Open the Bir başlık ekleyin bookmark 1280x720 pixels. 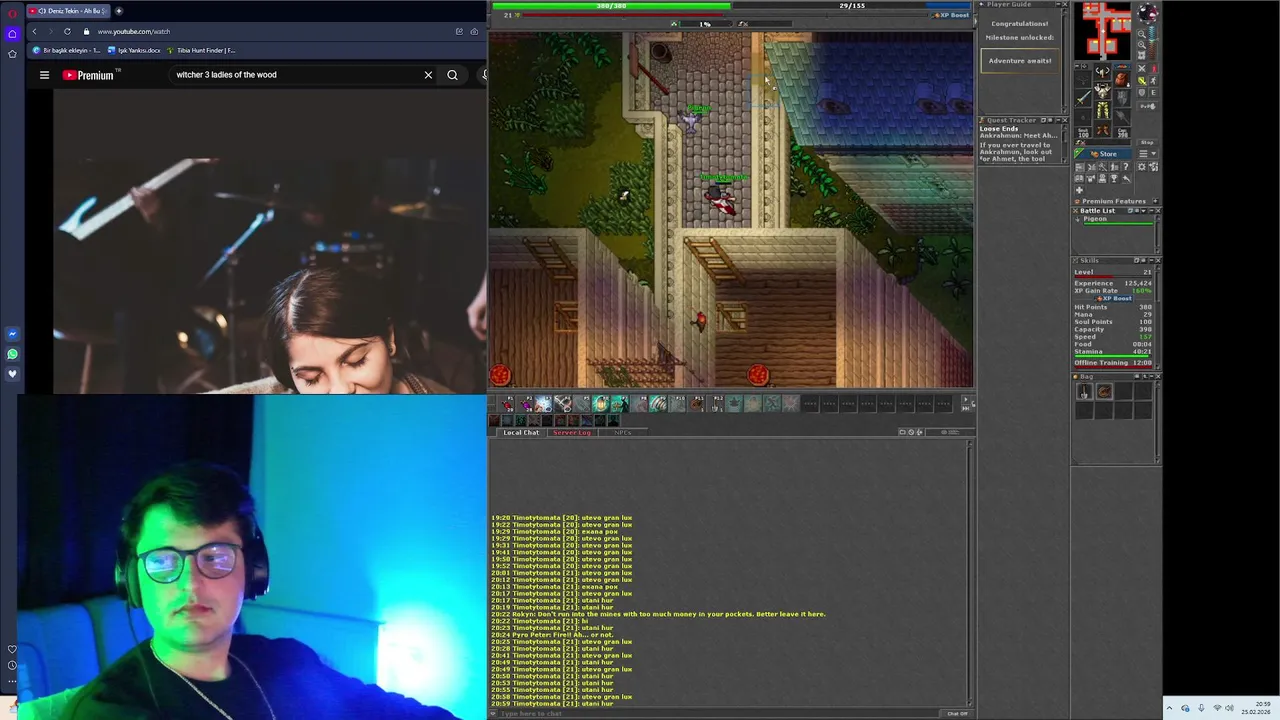click(66, 50)
